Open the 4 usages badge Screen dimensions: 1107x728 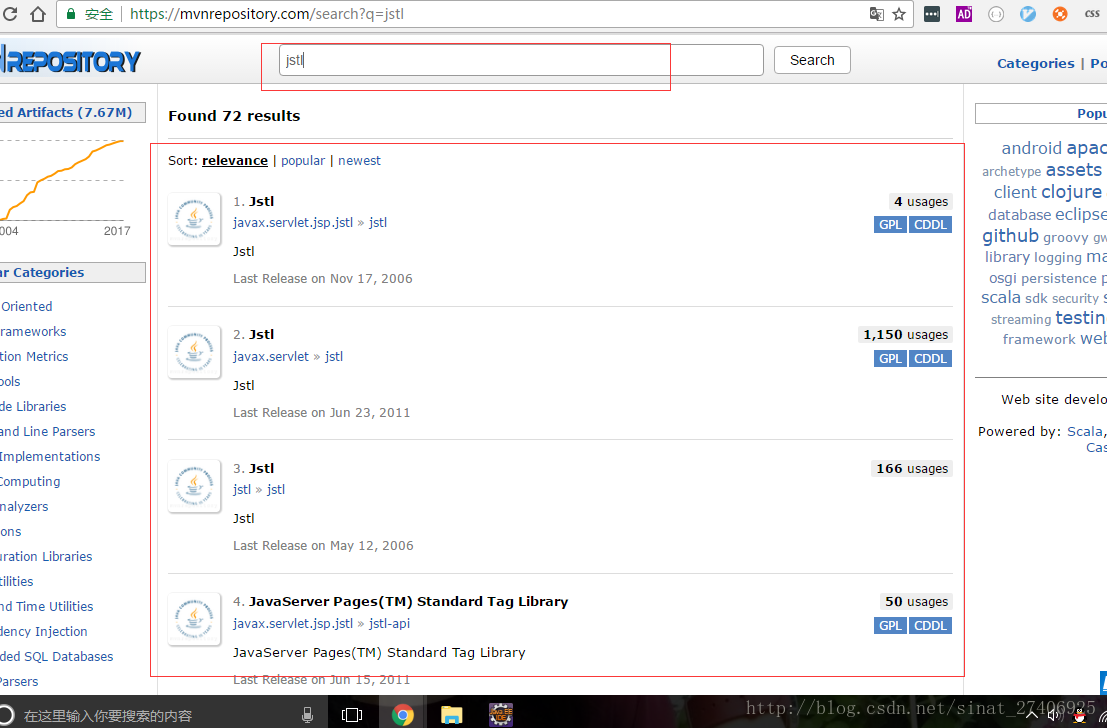921,202
